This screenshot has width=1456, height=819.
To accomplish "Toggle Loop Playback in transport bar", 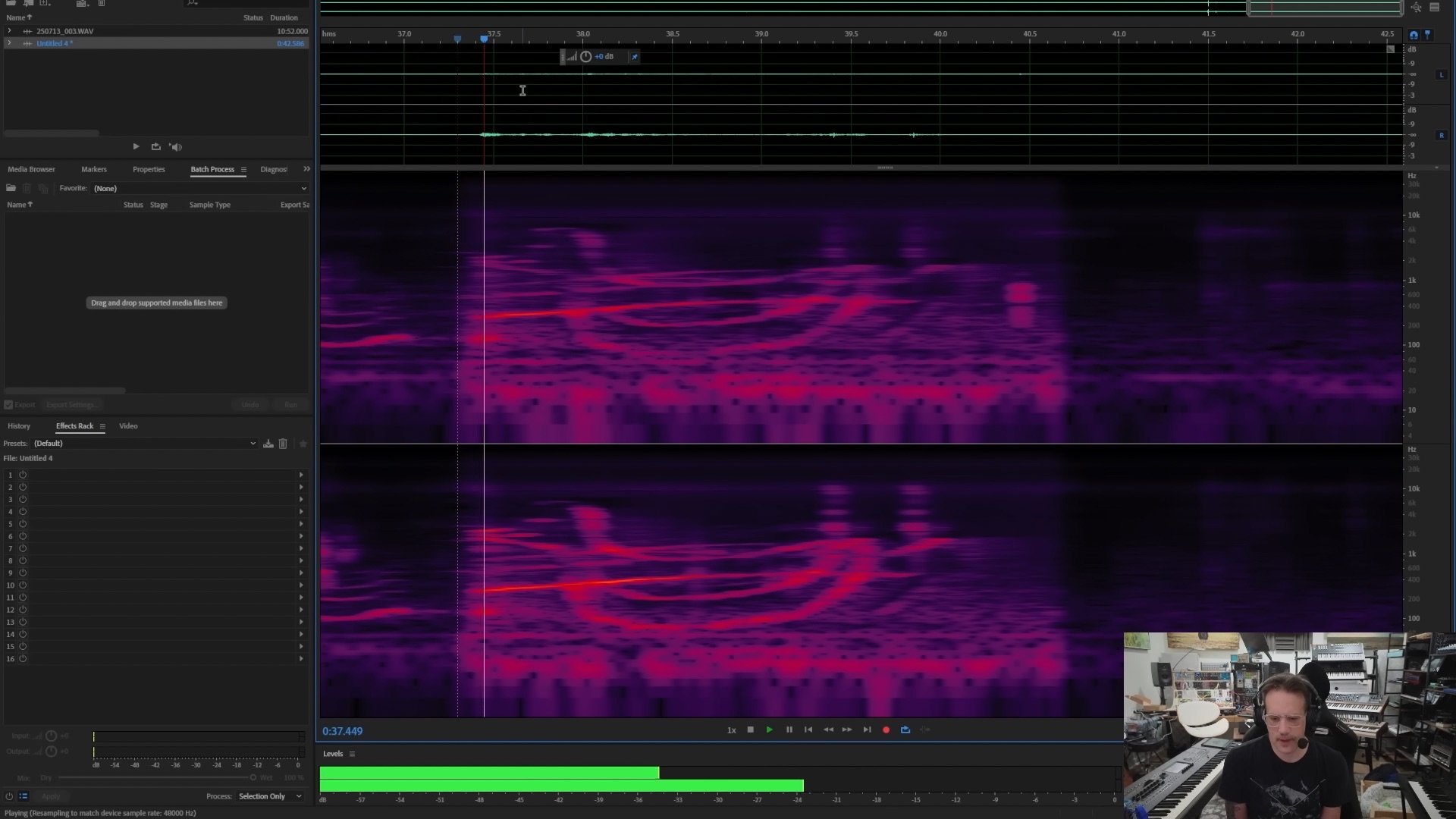I will (905, 730).
